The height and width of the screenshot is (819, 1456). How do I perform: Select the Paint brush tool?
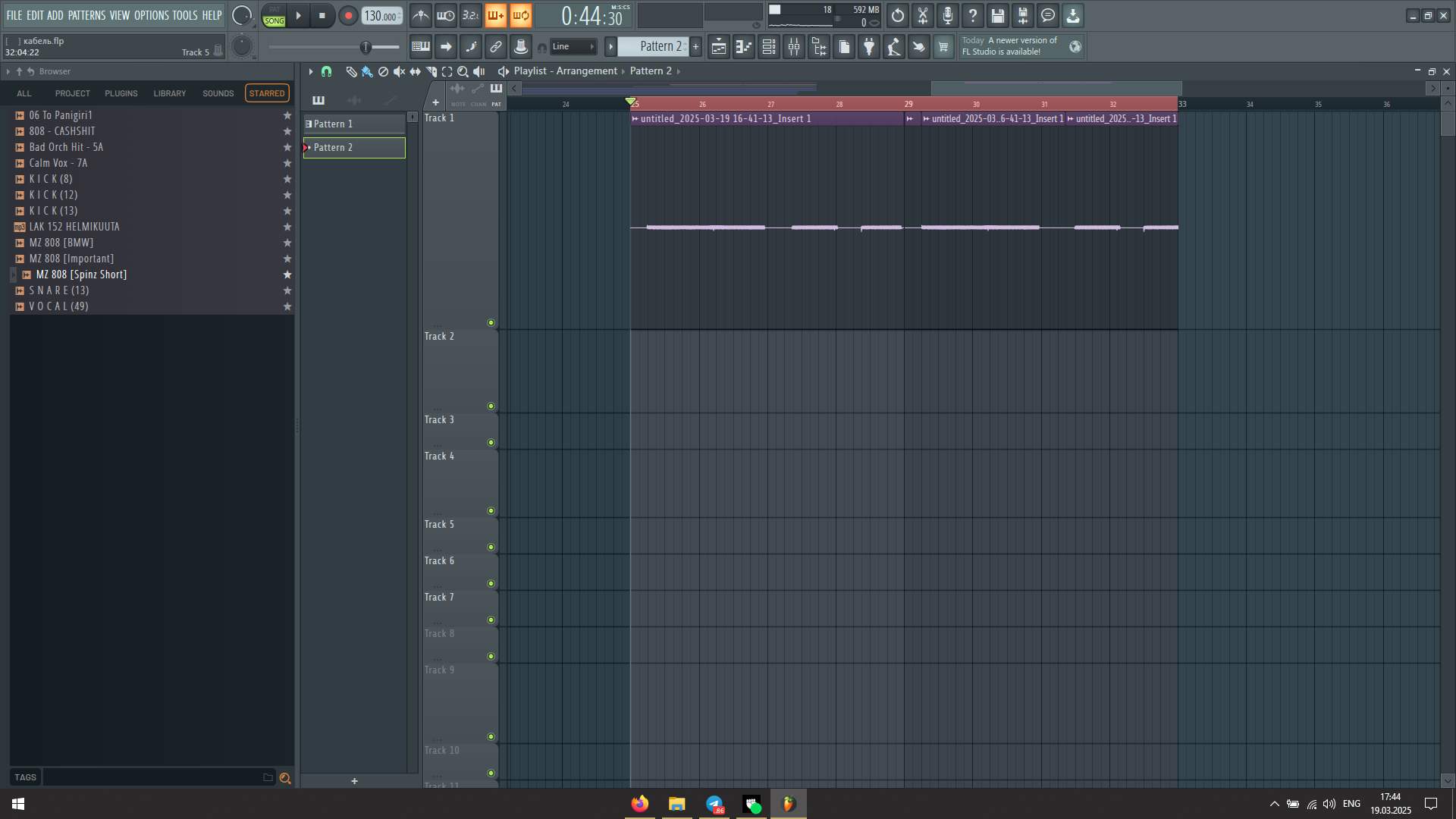pyautogui.click(x=367, y=71)
